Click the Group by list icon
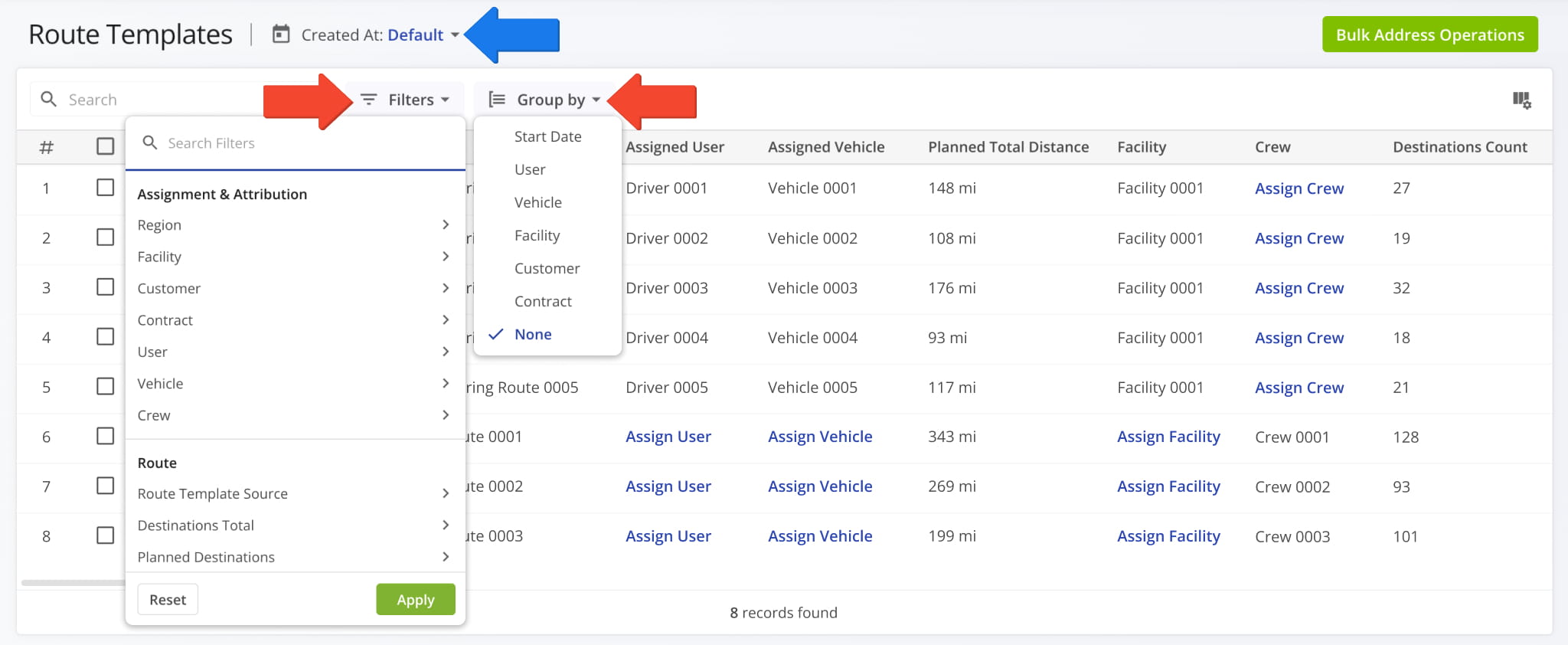The width and height of the screenshot is (1568, 645). point(497,100)
